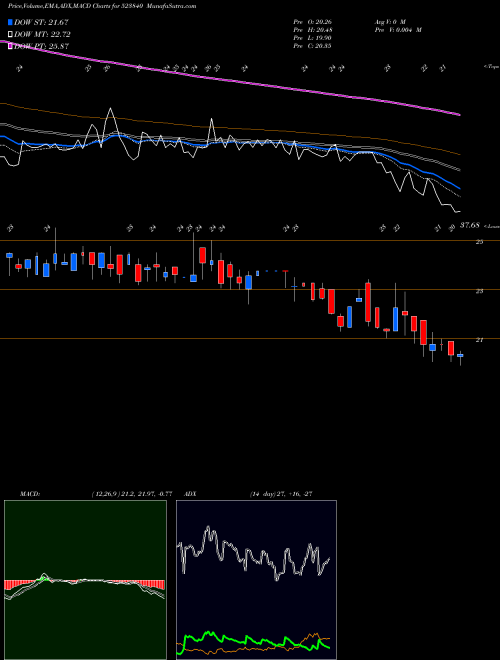Screen dimensions: 500x660
Task: Click the 'MACD:' panel heading
Action: tap(29, 494)
